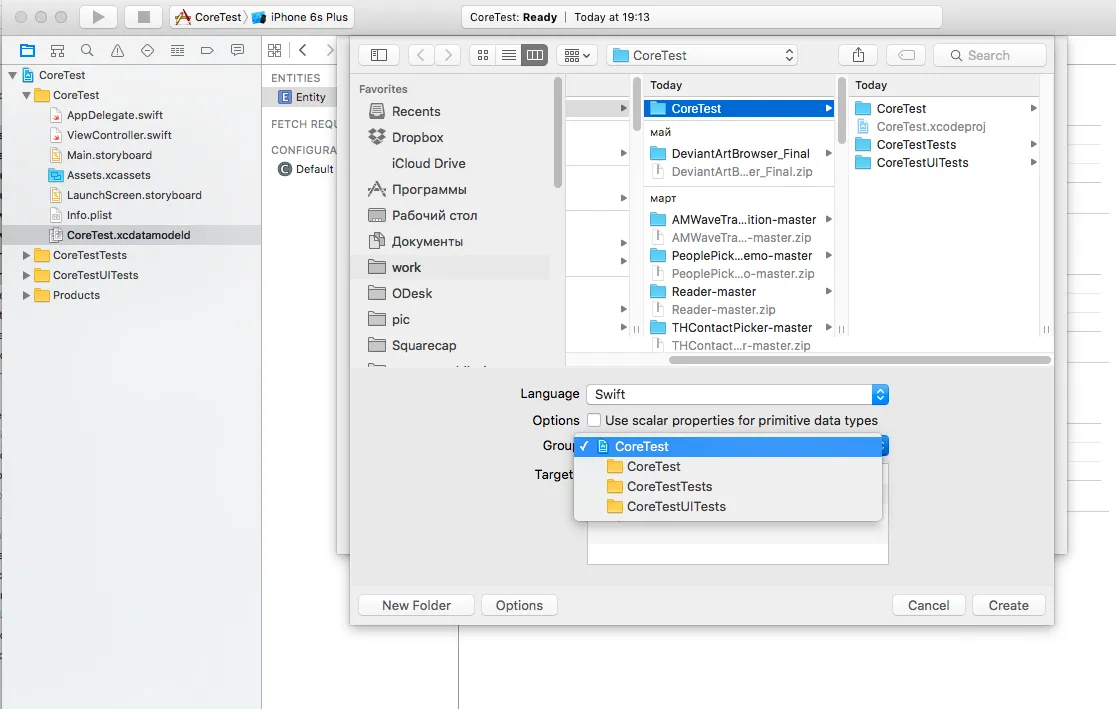
Task: Expand the CoreTestUITests group
Action: pos(26,275)
